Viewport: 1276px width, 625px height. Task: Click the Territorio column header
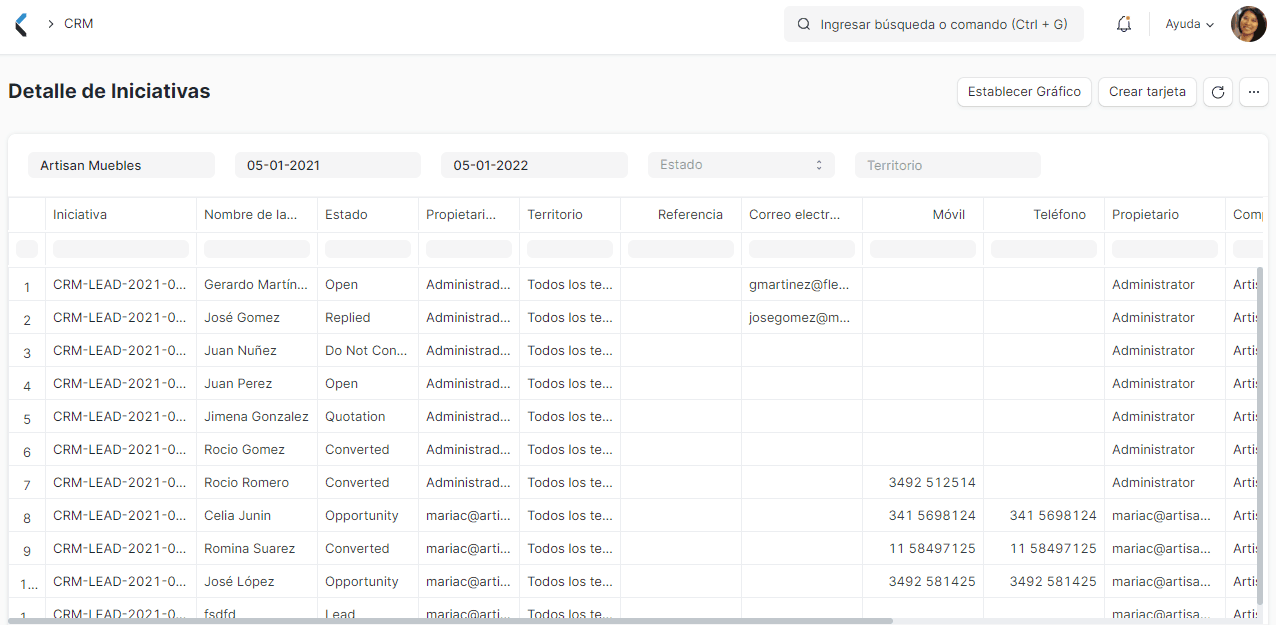(570, 215)
